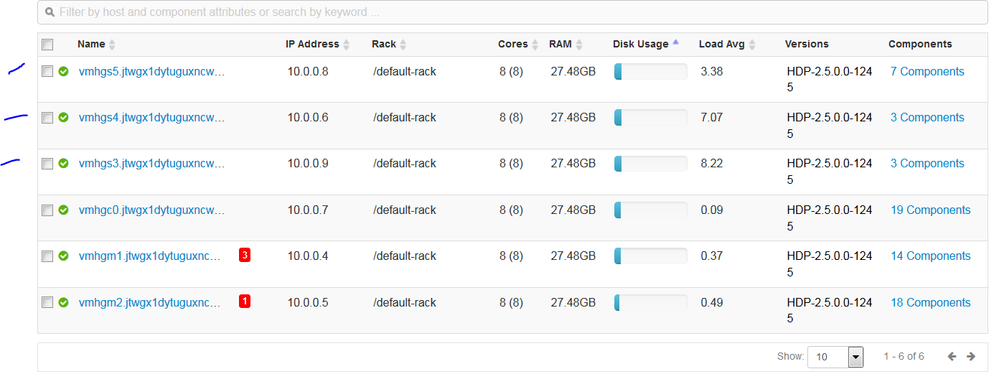This screenshot has height=387, width=999.
Task: Click green status icon for vmhgs5 host
Action: coord(63,71)
